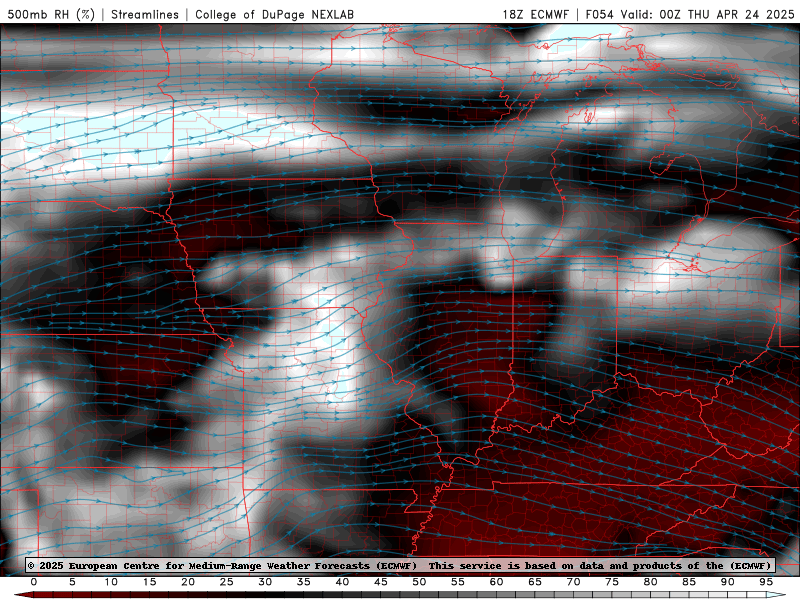Screen dimensions: 800x600
Task: Select the '85' value on color scale
Action: pyautogui.click(x=689, y=582)
